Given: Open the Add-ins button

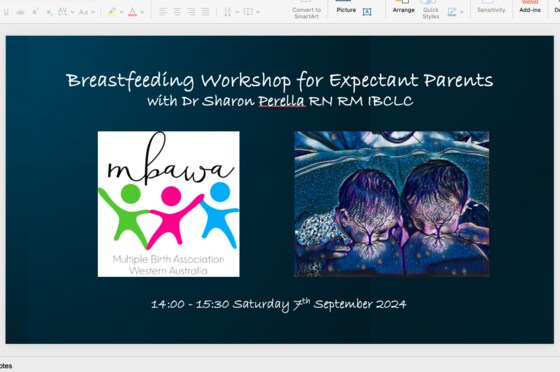Looking at the screenshot, I should point(530,8).
